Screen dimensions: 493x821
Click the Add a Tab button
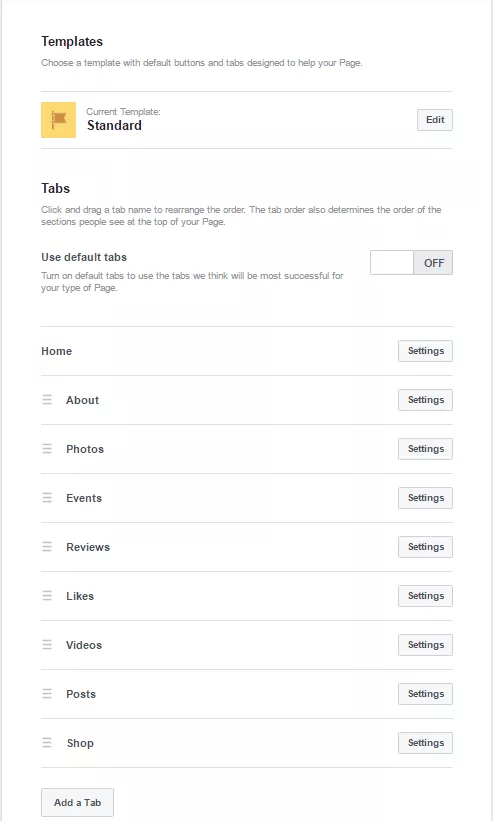tap(77, 803)
